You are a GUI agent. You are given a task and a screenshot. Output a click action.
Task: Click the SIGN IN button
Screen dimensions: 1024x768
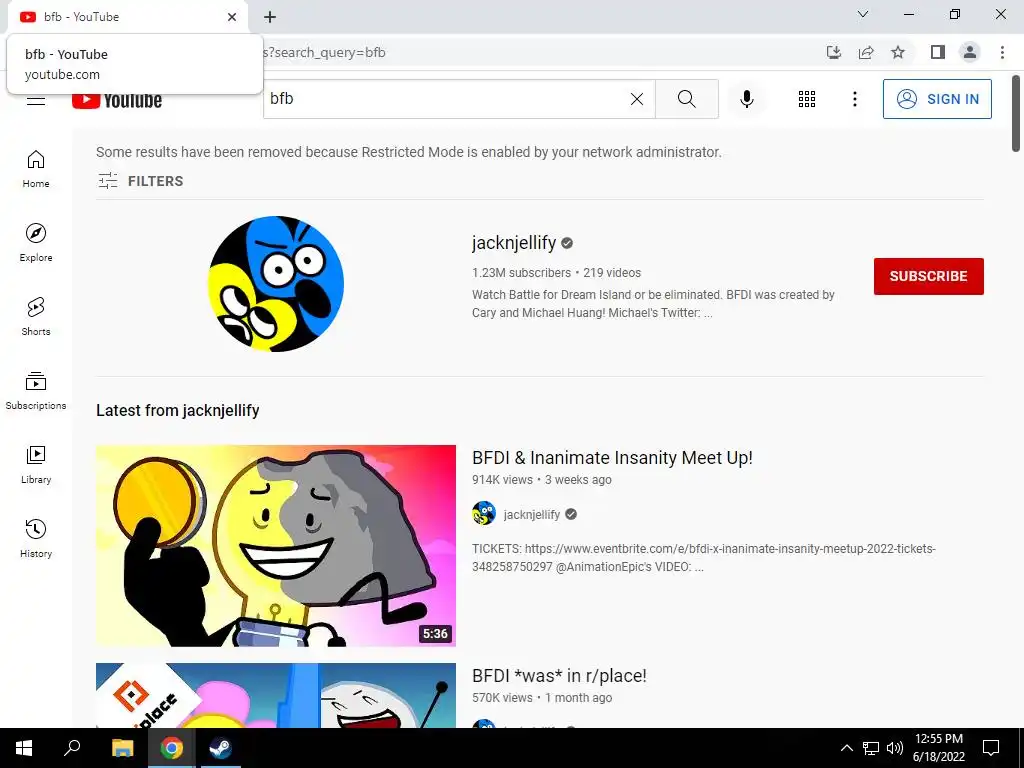coord(937,99)
